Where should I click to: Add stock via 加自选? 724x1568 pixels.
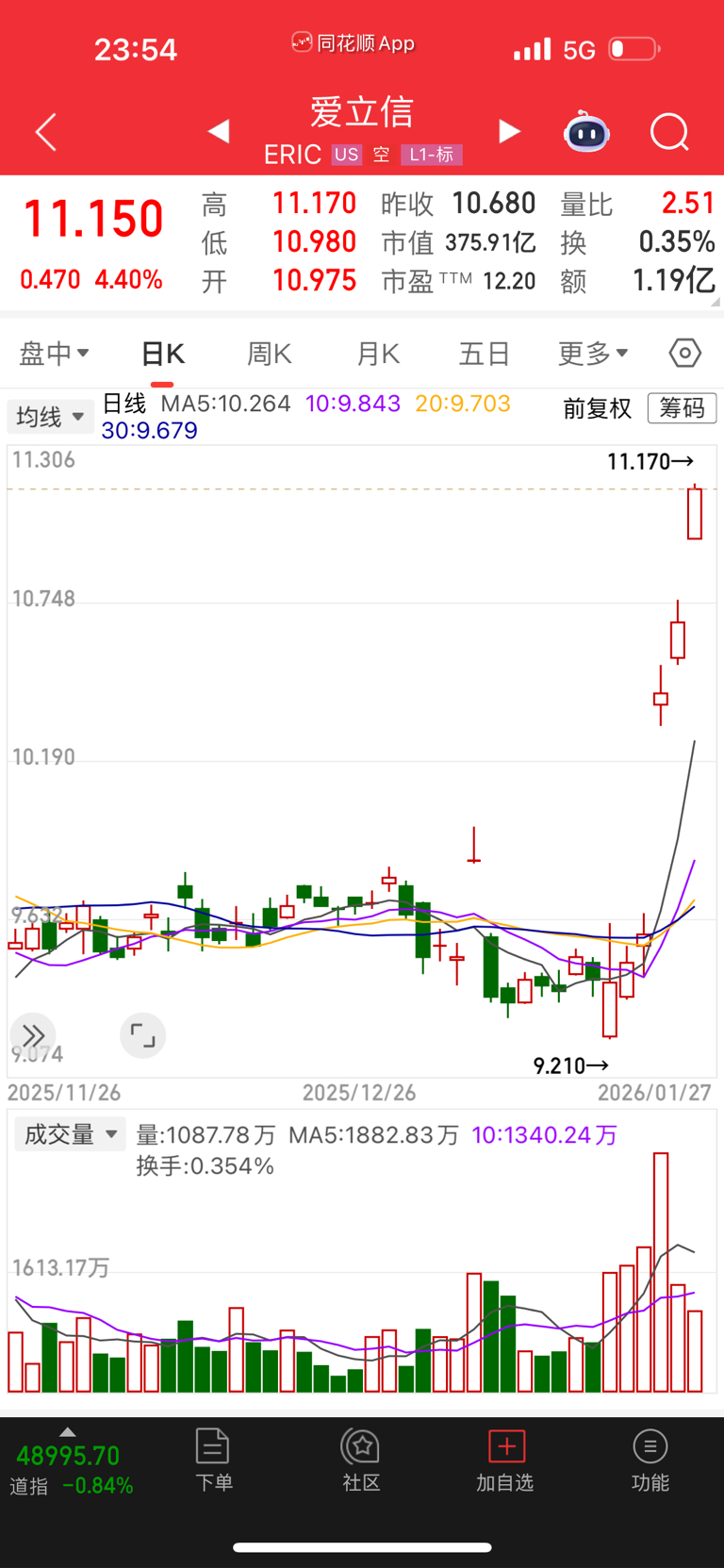pos(505,1460)
